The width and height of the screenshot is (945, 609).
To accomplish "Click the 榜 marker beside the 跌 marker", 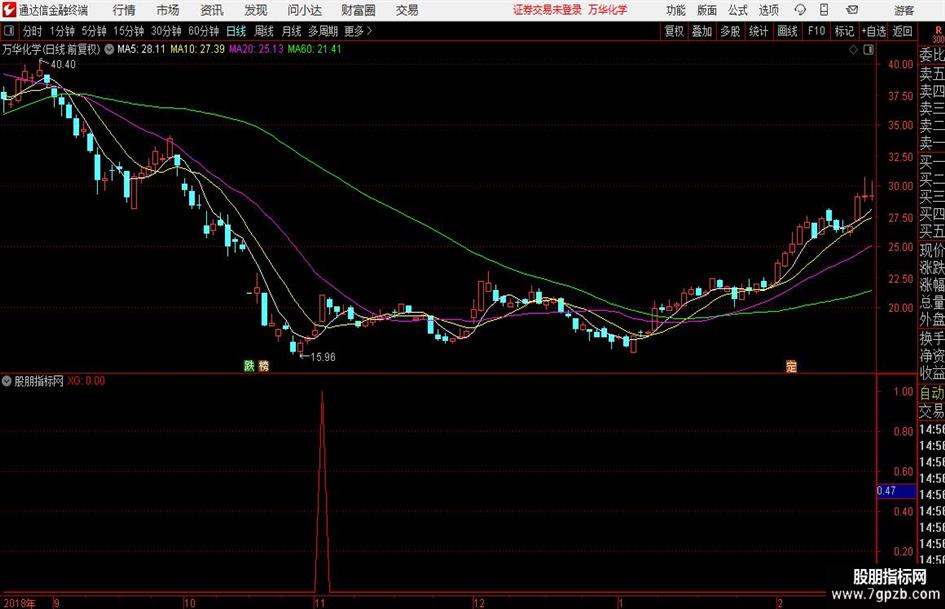I will [263, 365].
